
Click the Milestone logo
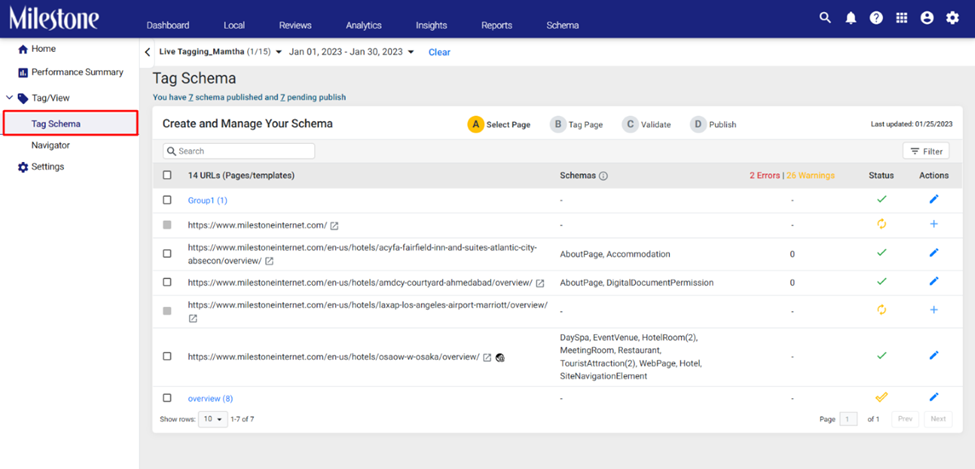click(54, 19)
